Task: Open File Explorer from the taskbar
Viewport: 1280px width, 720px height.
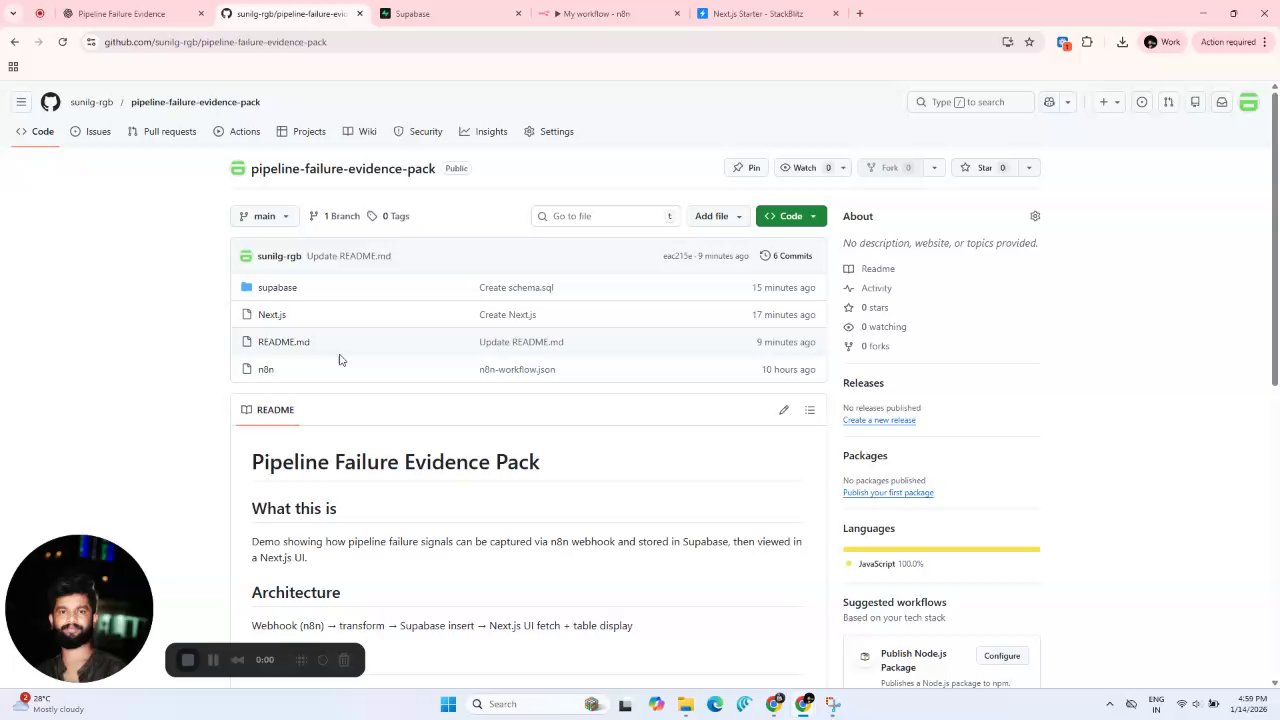Action: (685, 704)
